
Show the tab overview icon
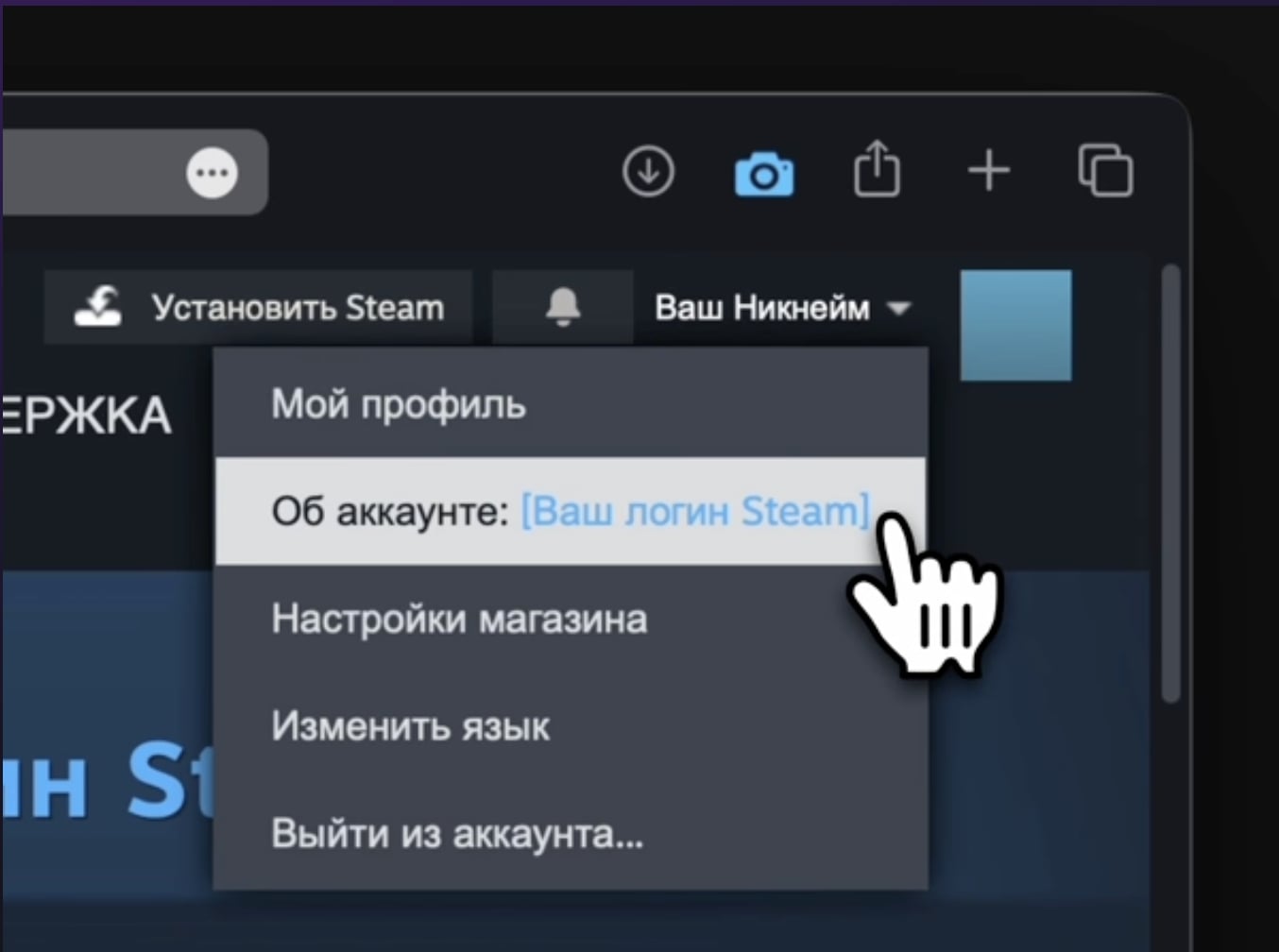coord(1105,171)
